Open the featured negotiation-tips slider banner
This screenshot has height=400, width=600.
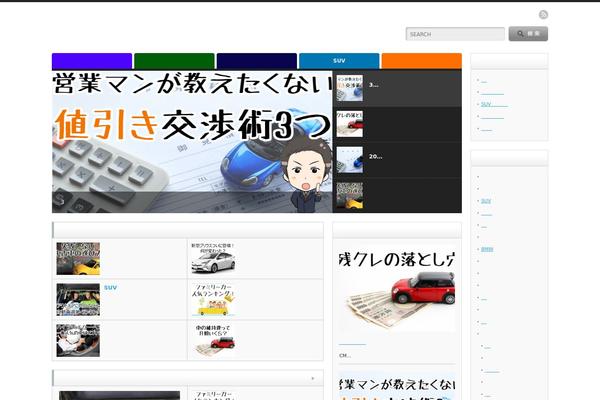click(192, 141)
